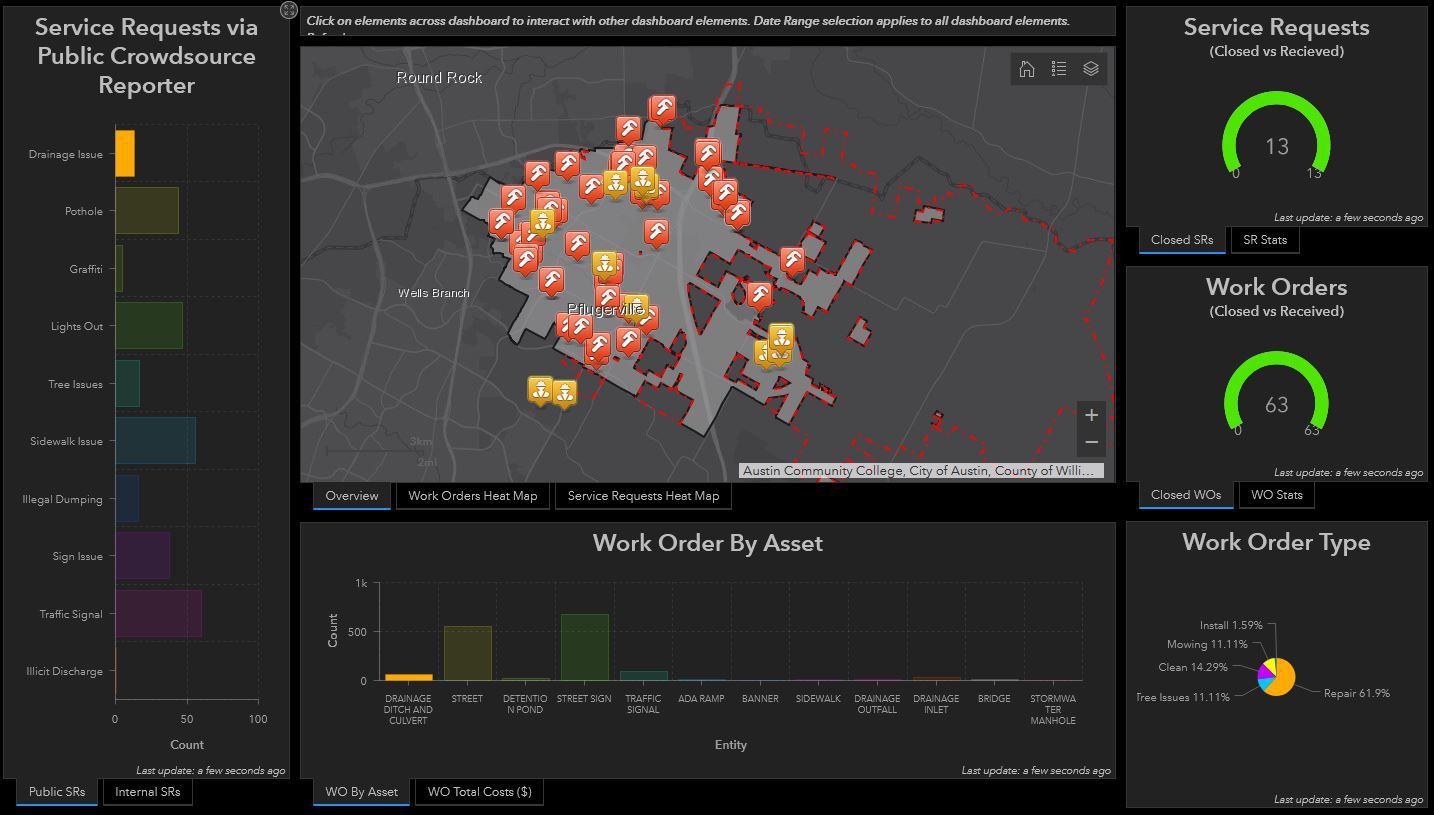
Task: Switch to the Internal SRs tab
Action: (x=148, y=792)
